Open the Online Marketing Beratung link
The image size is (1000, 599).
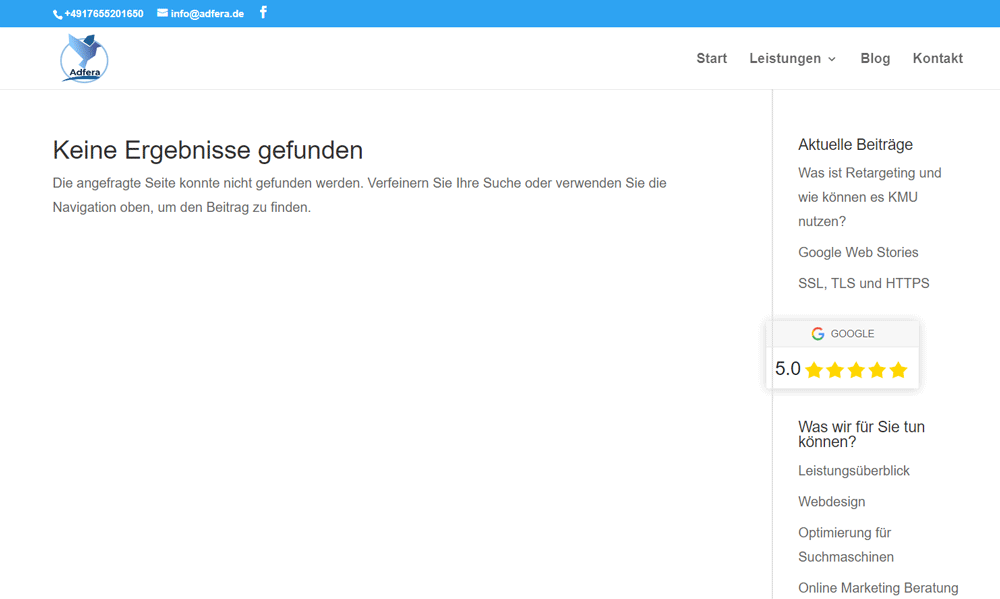tap(878, 588)
